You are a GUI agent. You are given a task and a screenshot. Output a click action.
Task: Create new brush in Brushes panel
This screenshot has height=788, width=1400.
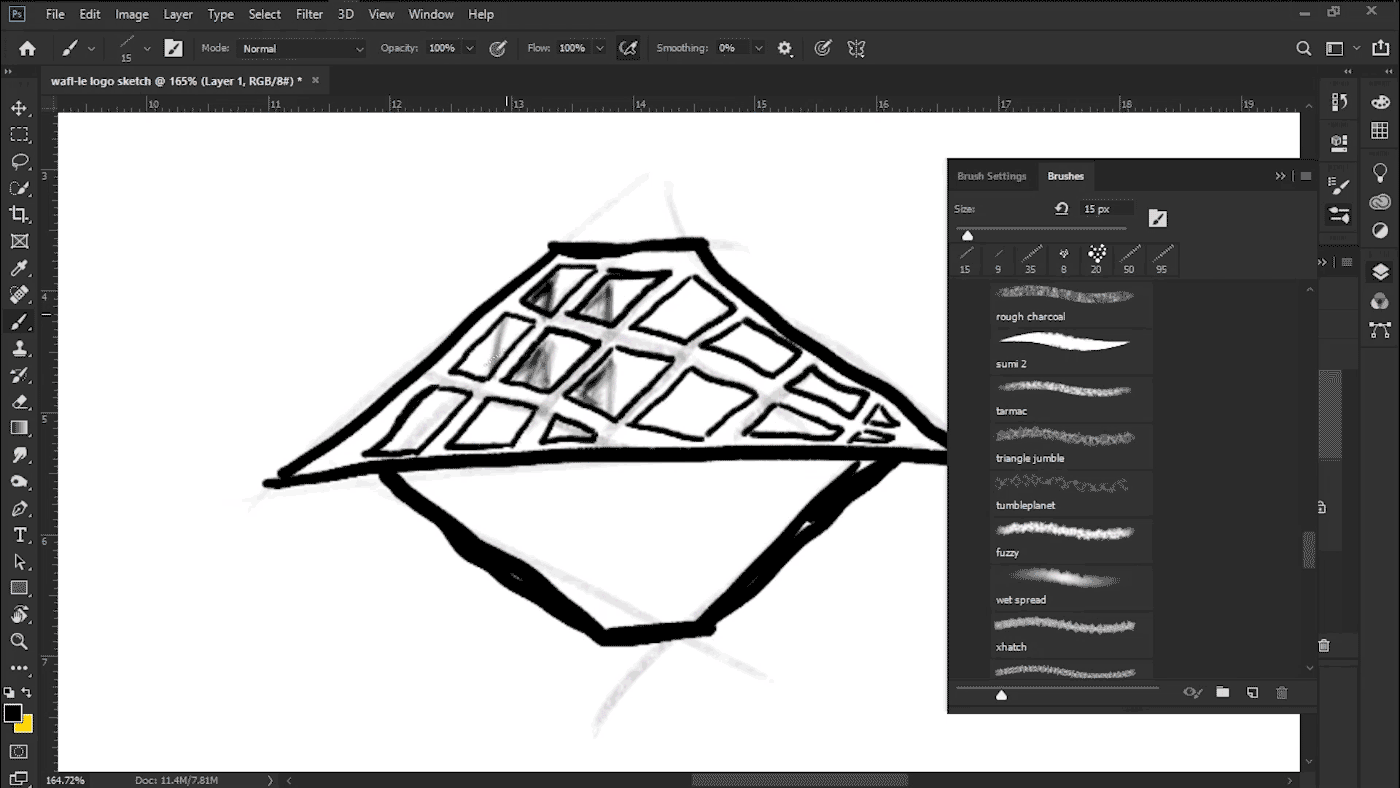[1252, 692]
